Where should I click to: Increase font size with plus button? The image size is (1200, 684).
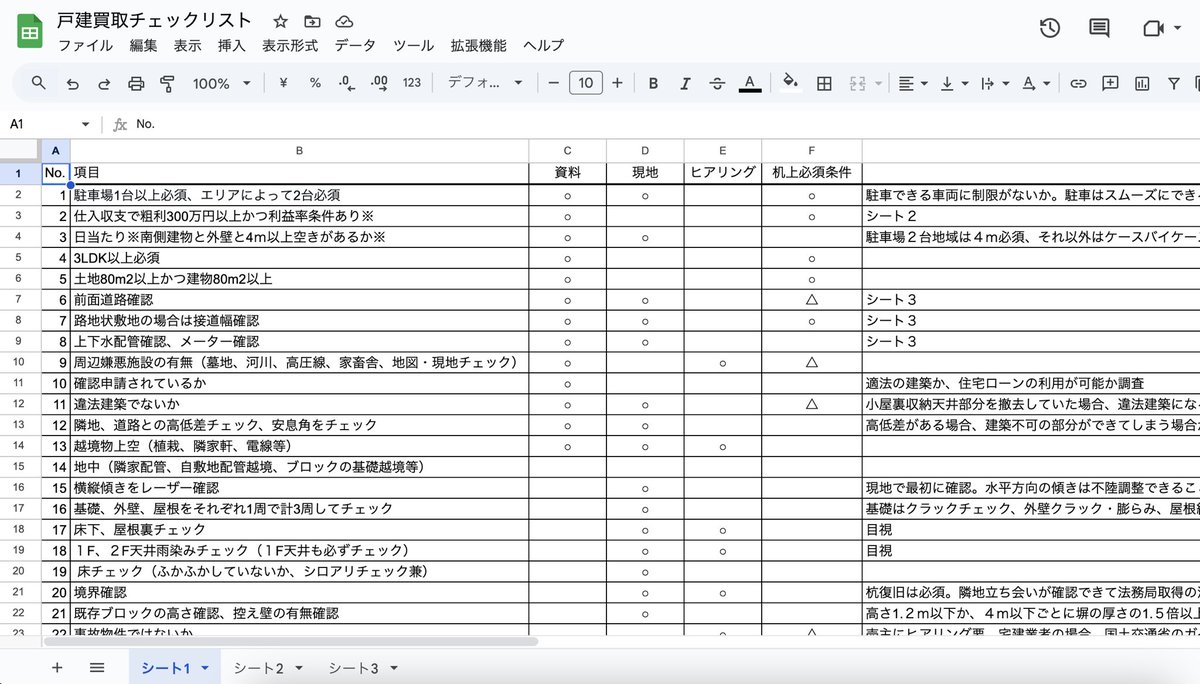click(617, 83)
